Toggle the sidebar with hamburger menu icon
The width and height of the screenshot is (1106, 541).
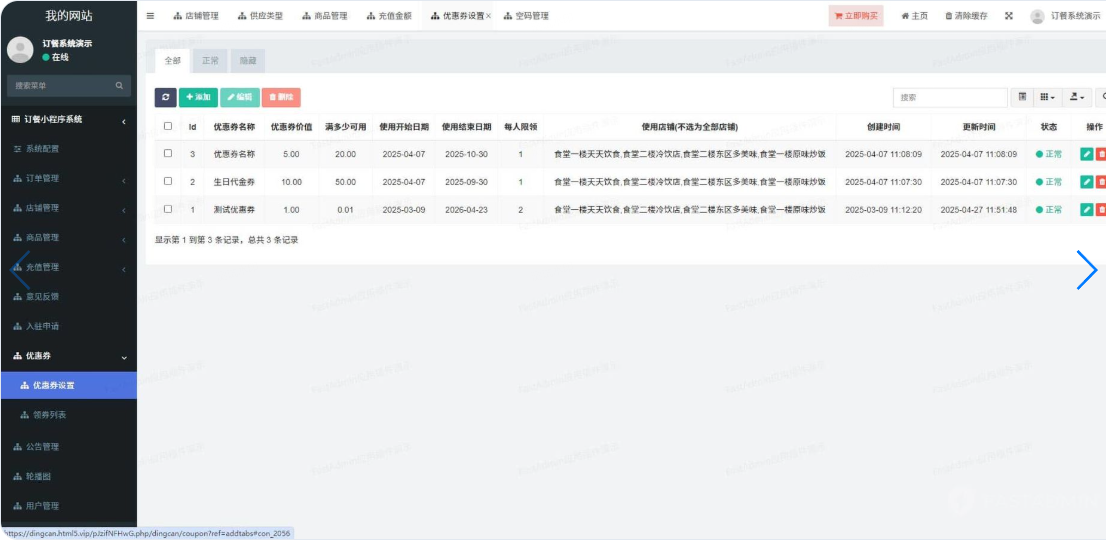click(150, 16)
